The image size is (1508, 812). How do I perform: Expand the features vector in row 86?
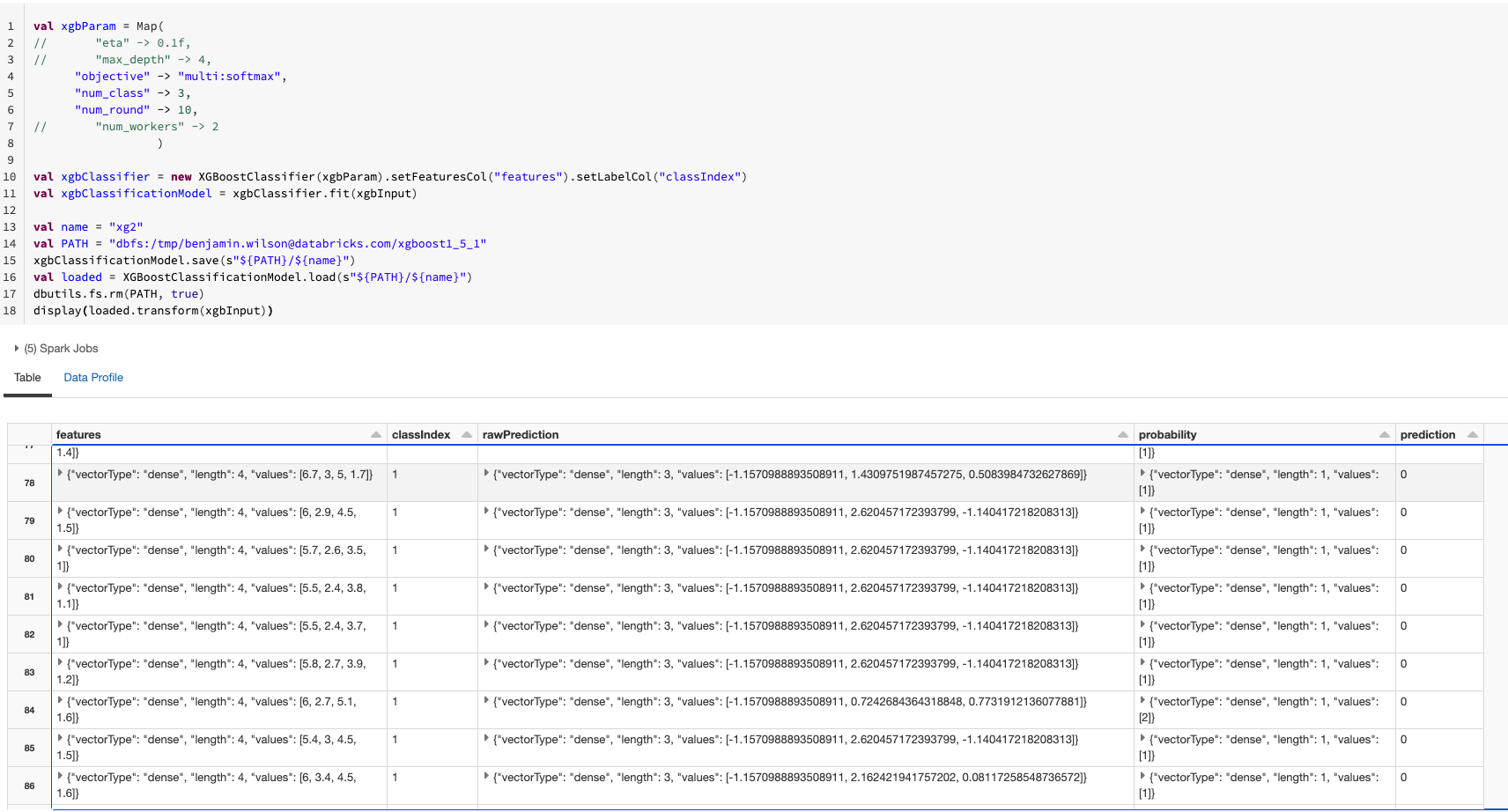58,777
